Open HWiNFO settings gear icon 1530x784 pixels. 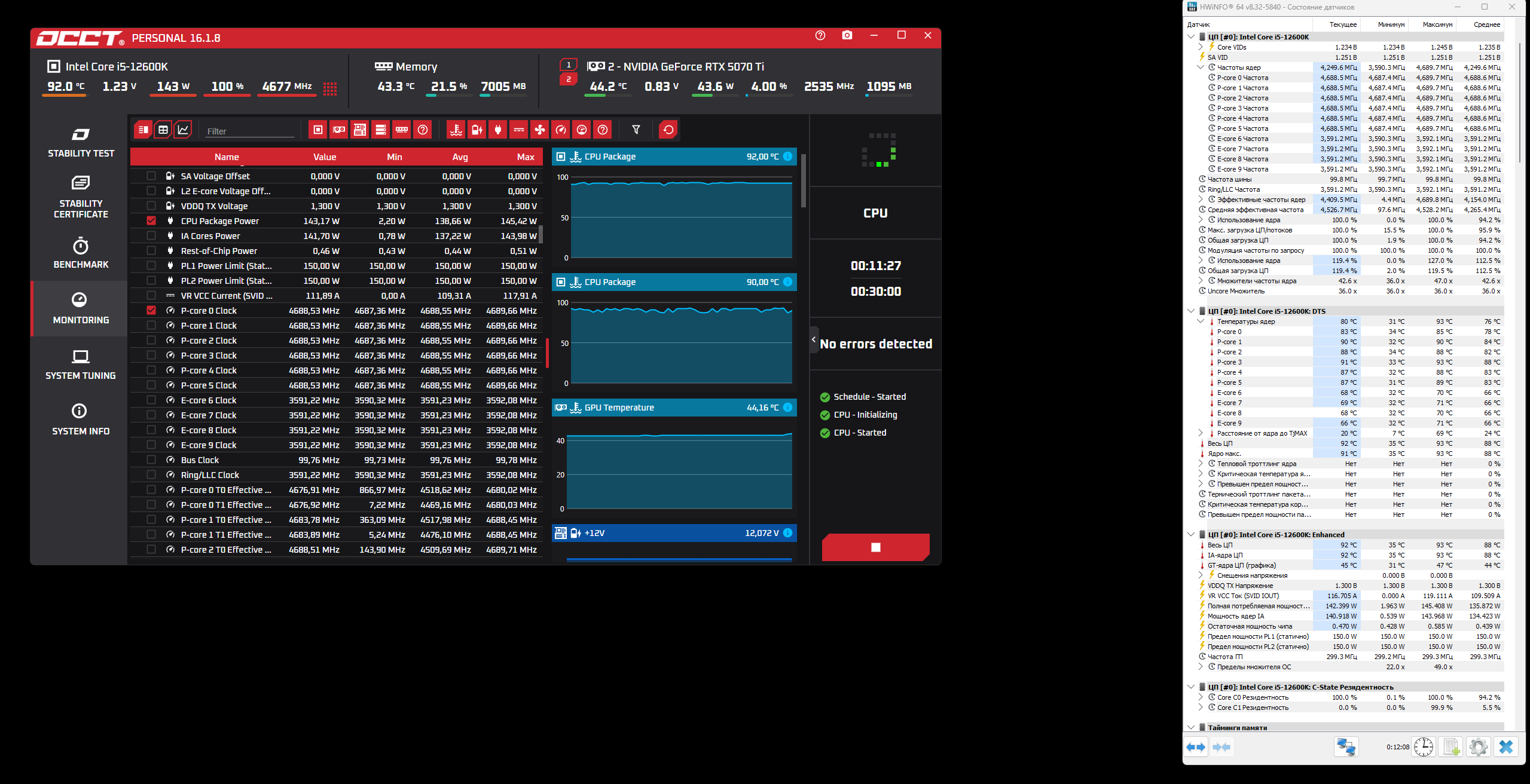click(1478, 747)
